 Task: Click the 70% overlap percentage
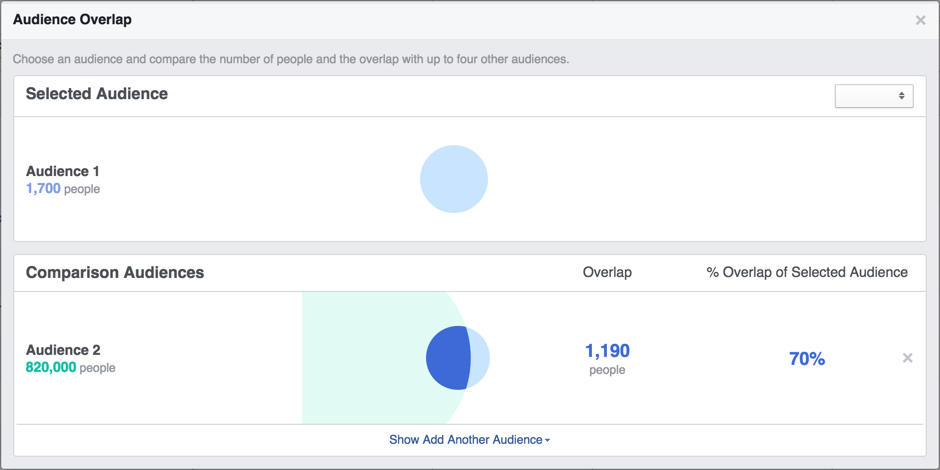coord(807,359)
